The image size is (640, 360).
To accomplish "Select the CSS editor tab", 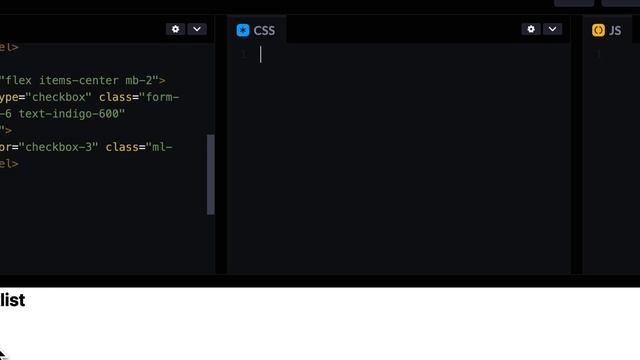I will [x=256, y=30].
